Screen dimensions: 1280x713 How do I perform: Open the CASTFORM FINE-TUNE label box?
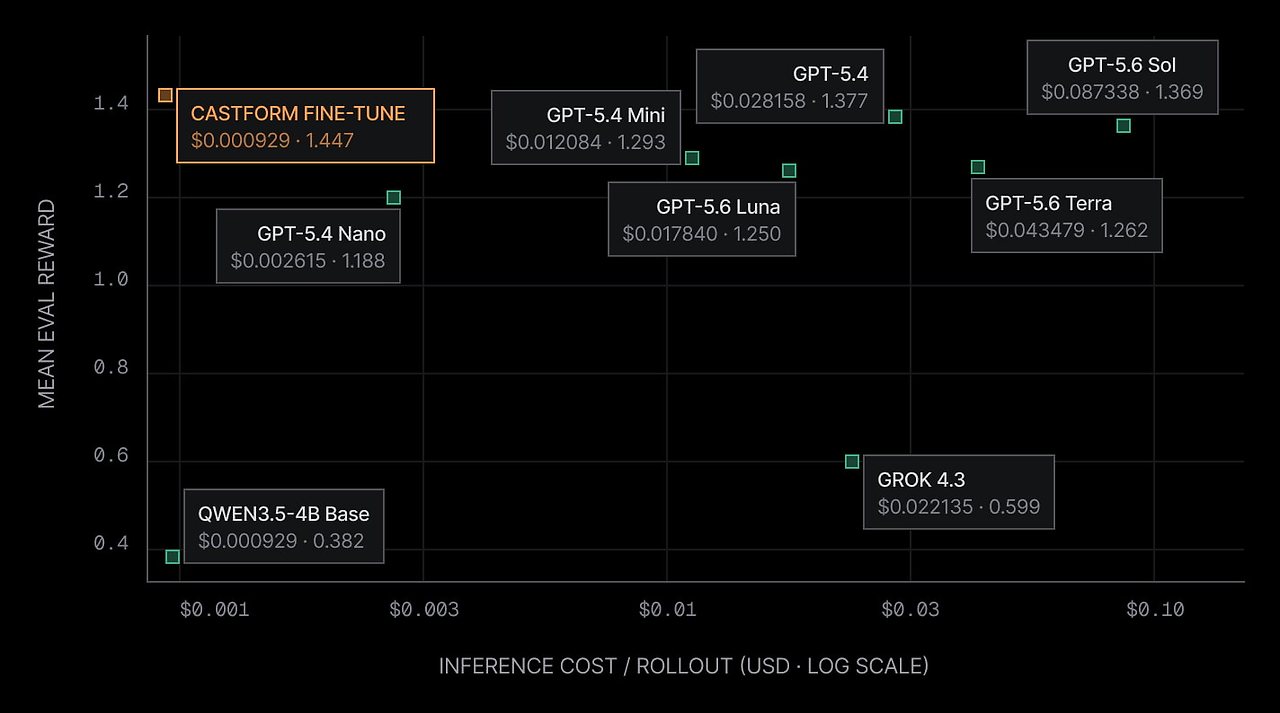pos(306,125)
